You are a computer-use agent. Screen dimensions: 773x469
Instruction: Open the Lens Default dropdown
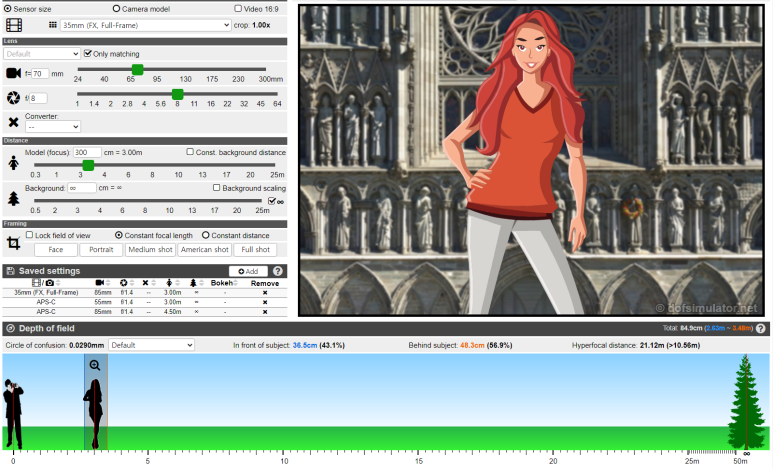[x=42, y=53]
